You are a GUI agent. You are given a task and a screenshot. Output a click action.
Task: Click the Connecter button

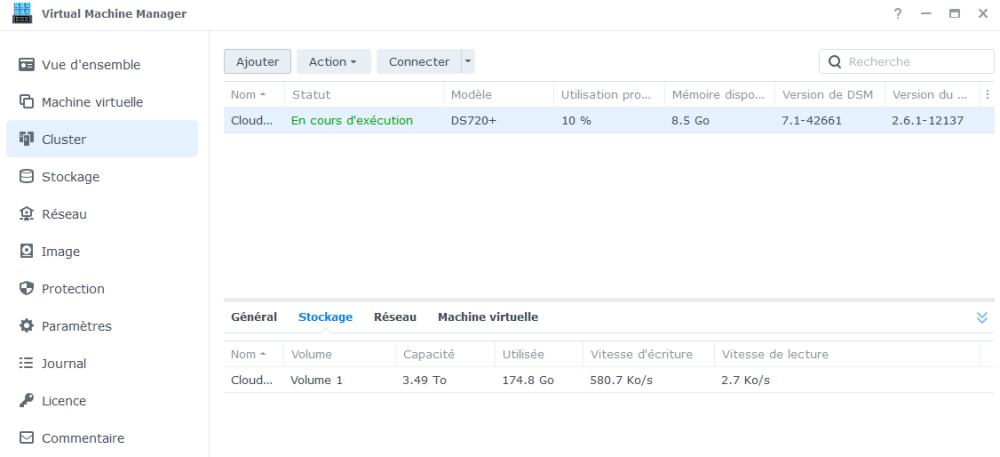coord(419,62)
